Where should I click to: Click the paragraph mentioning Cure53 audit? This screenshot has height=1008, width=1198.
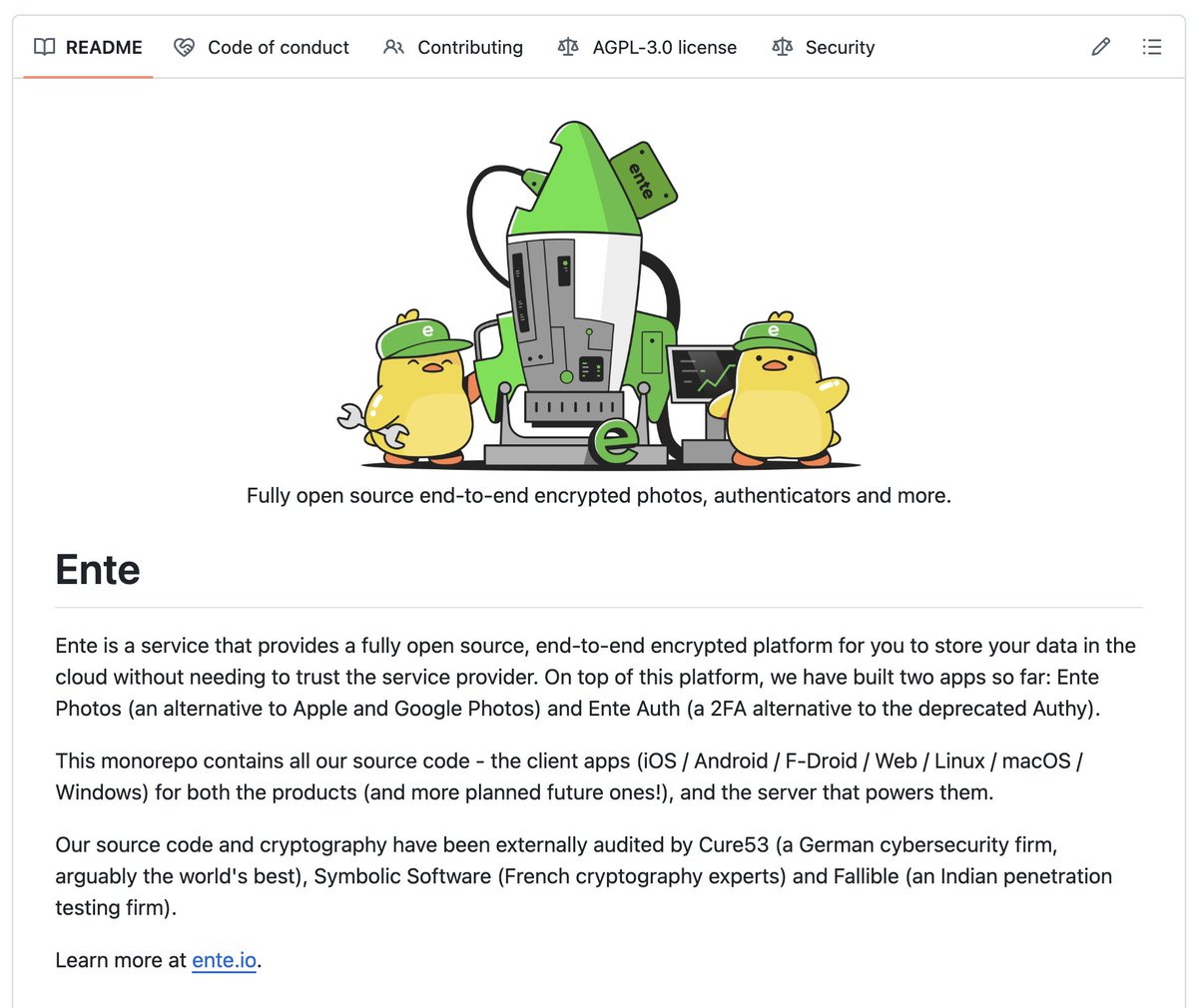tap(584, 876)
